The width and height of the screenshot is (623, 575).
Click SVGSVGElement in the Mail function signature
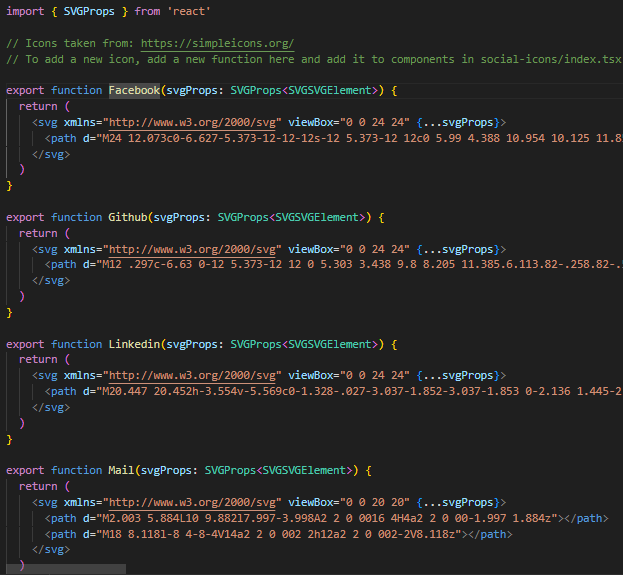[304, 470]
